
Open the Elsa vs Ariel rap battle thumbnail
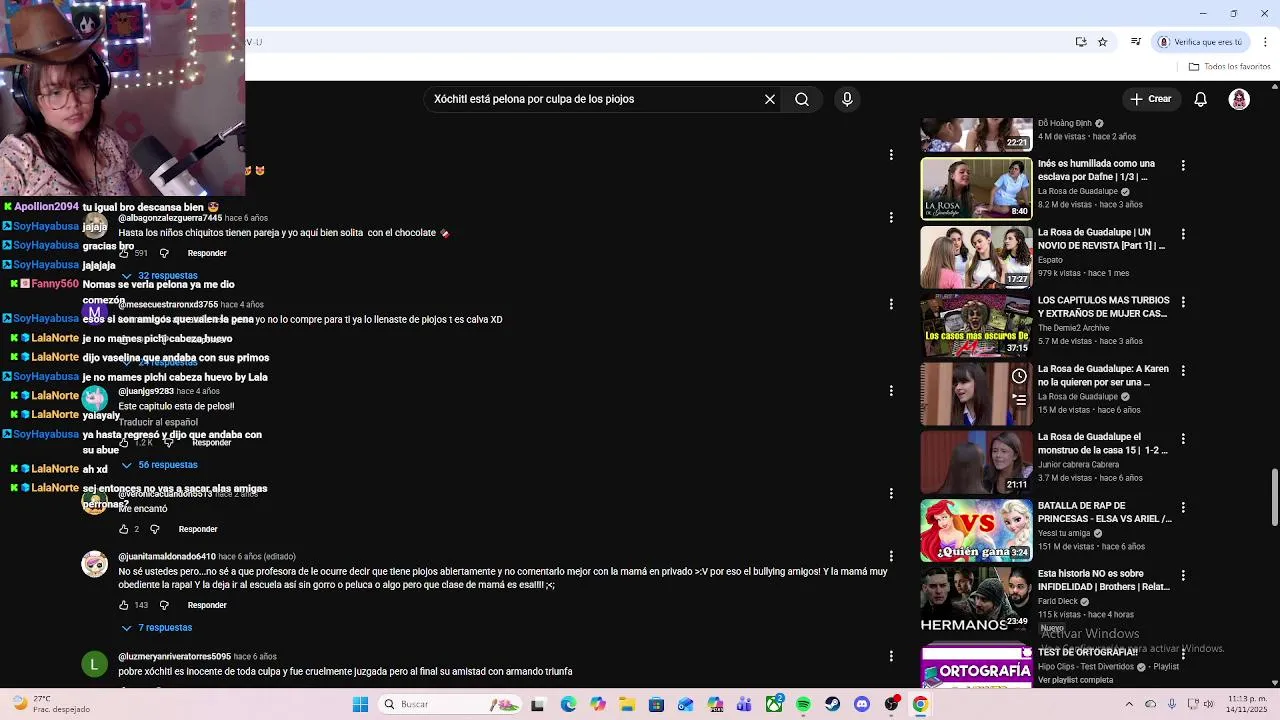tap(976, 530)
